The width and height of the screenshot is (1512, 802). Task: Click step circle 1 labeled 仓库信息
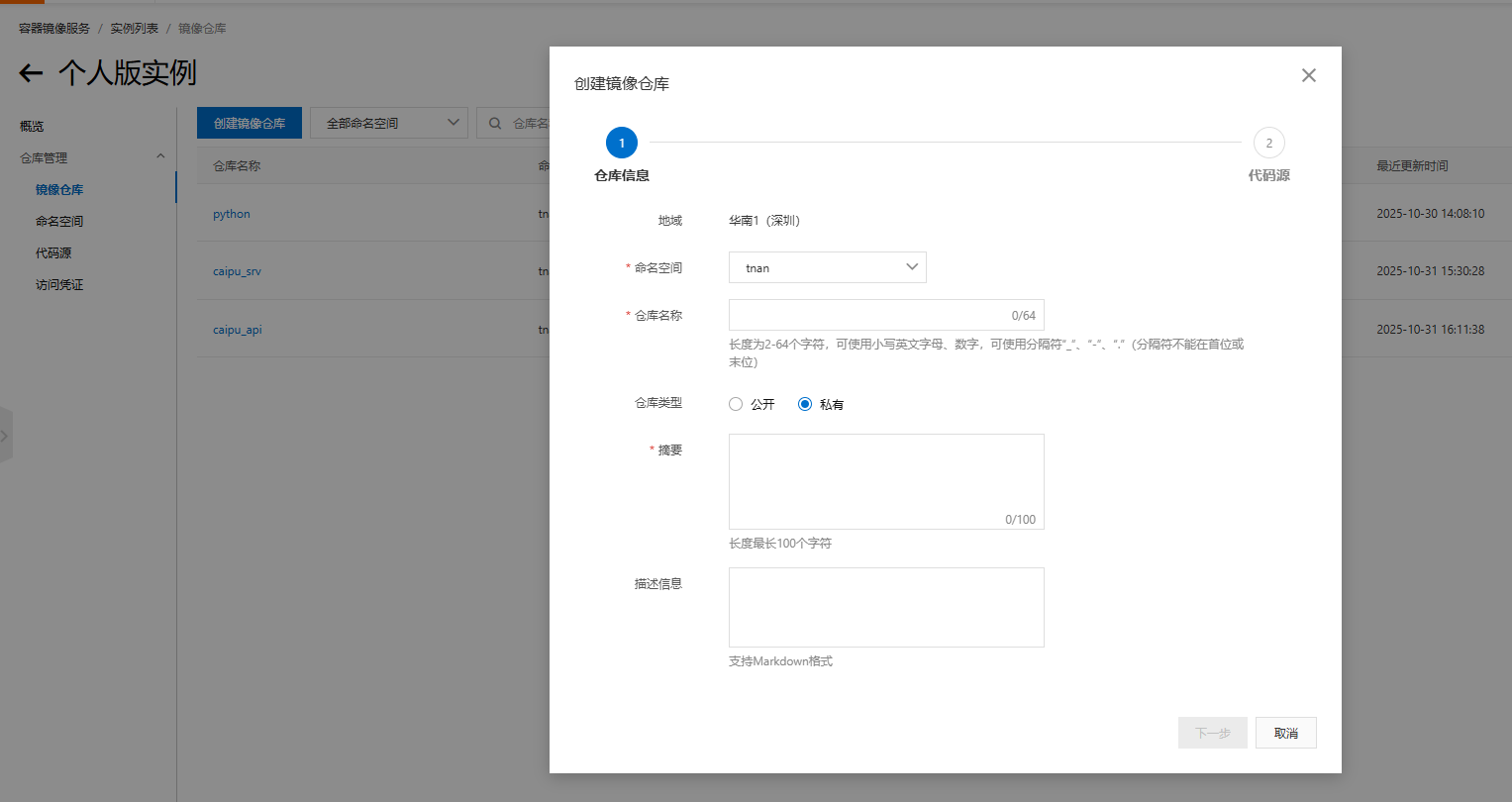click(621, 142)
